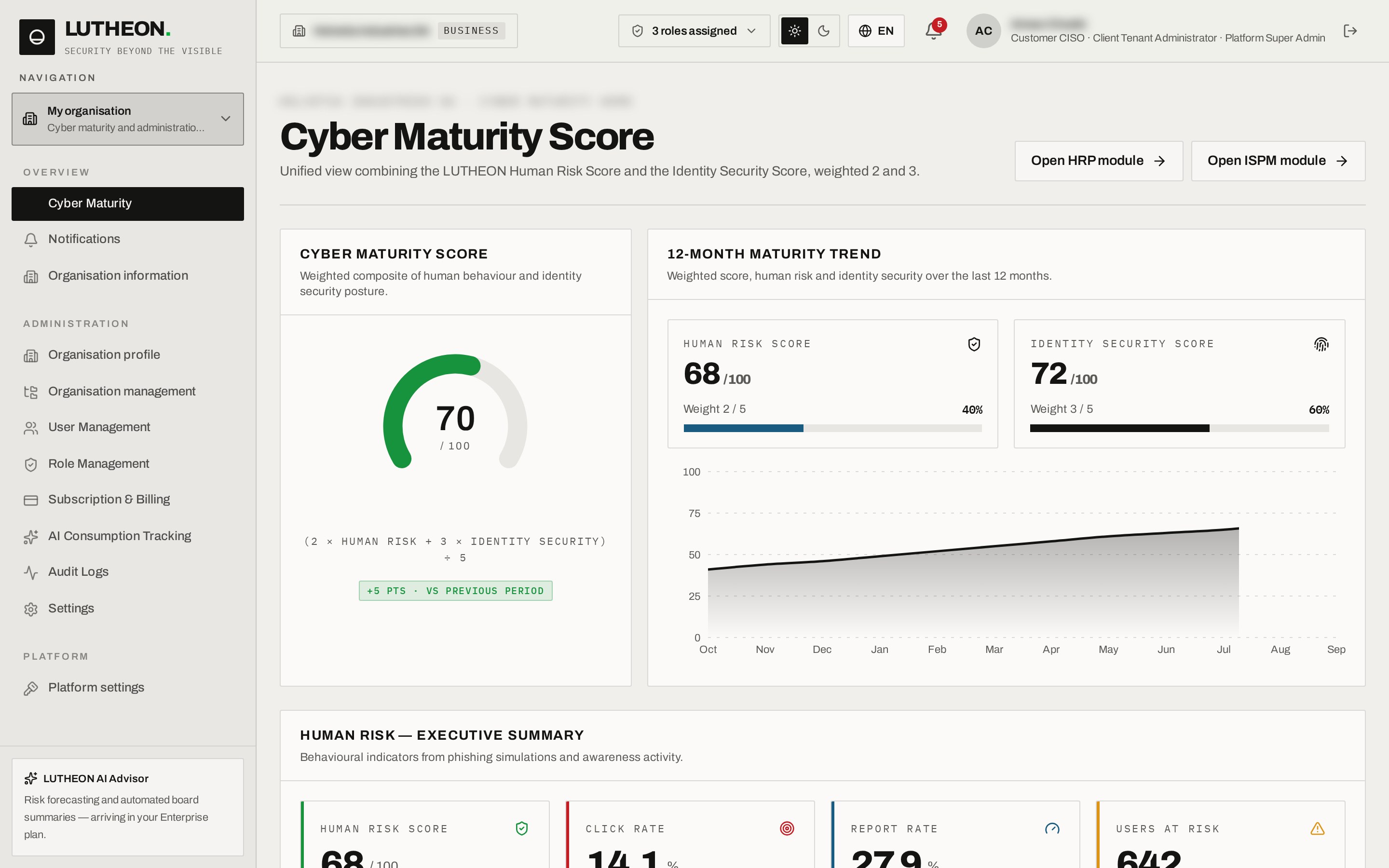1389x868 pixels.
Task: Click Open HRP module button
Action: (1099, 161)
